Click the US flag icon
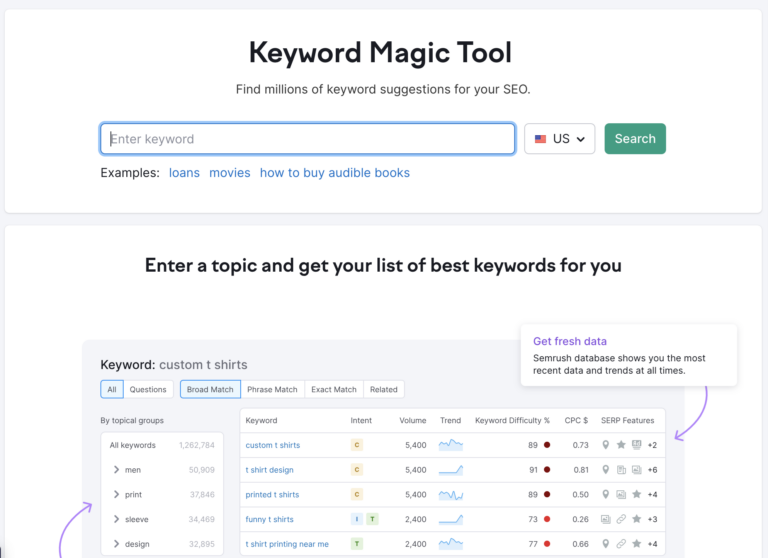Viewport: 768px width, 558px height. click(x=540, y=139)
